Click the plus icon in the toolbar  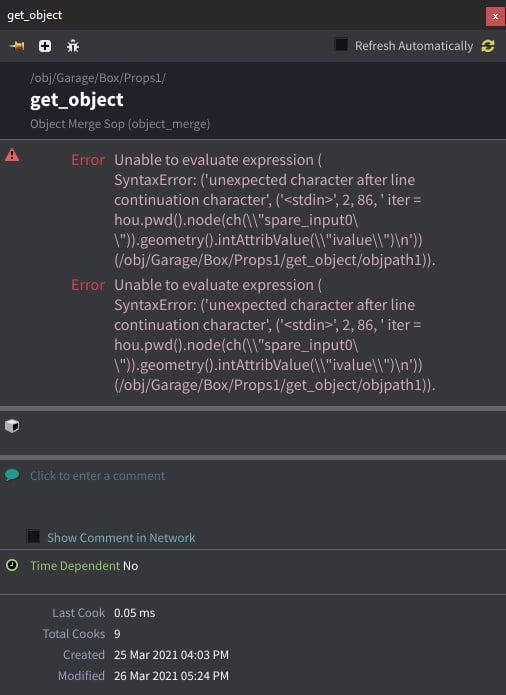click(45, 46)
